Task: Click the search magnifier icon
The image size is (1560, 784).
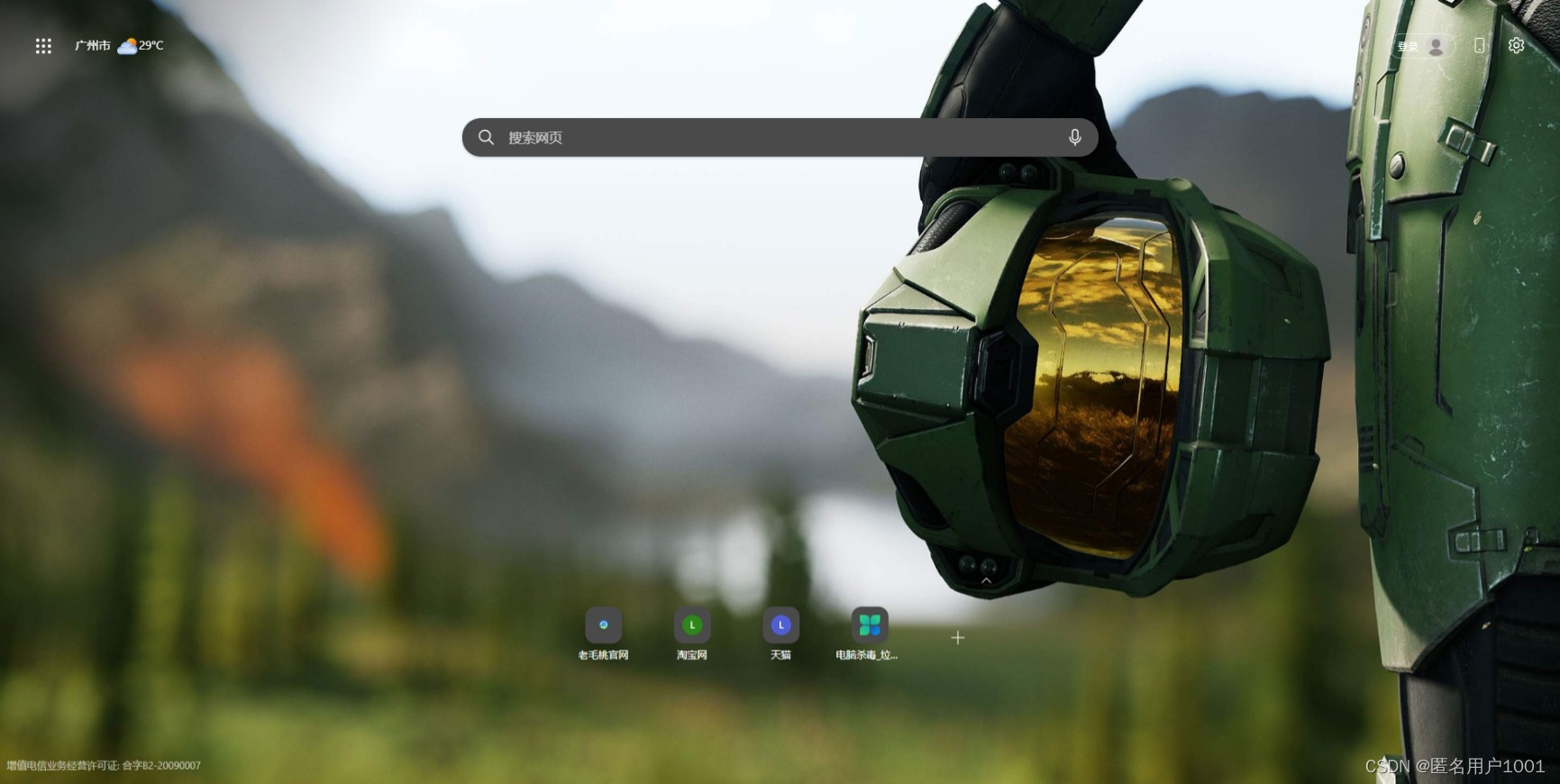Action: pyautogui.click(x=487, y=137)
